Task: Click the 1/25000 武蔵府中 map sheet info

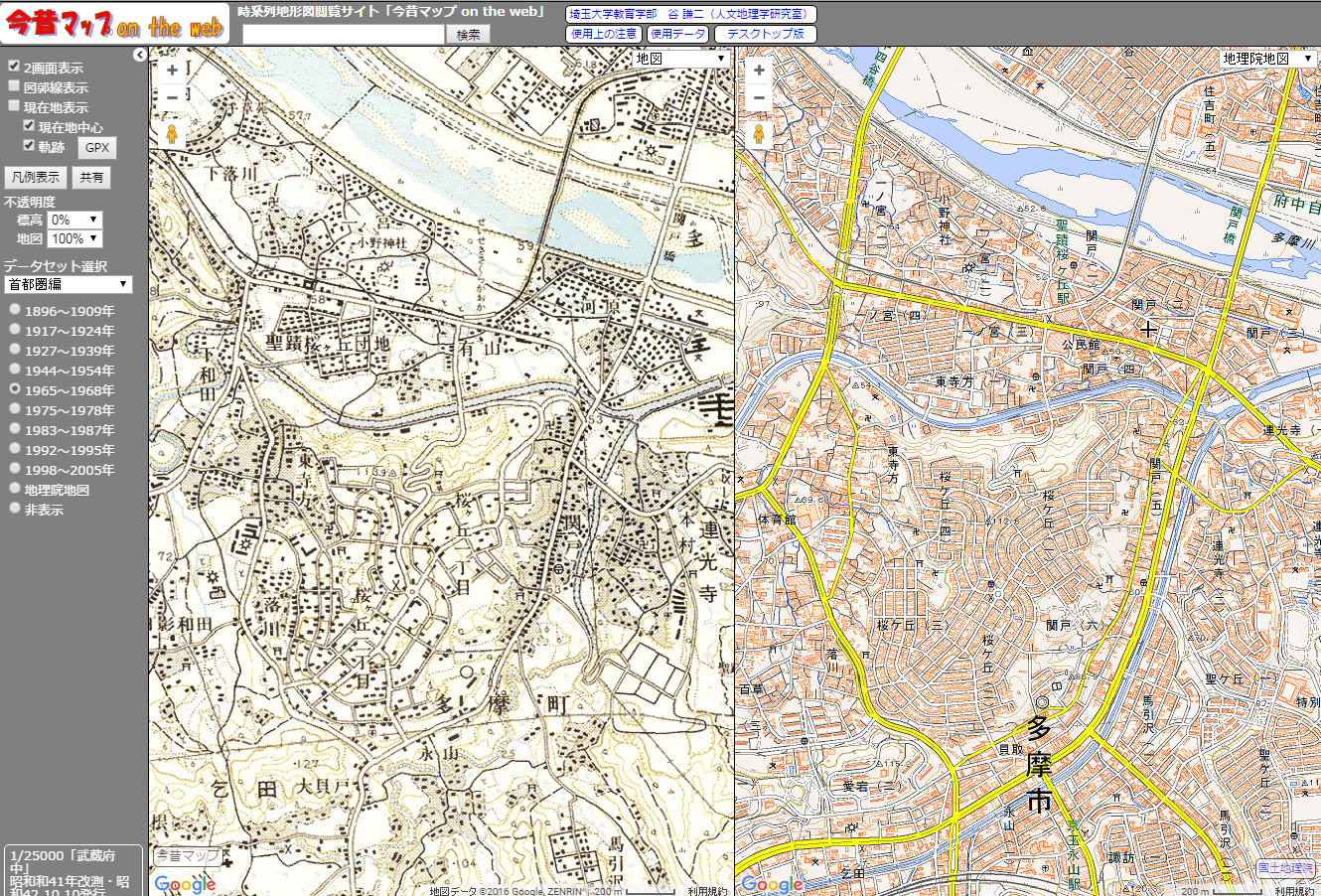Action: [x=73, y=870]
